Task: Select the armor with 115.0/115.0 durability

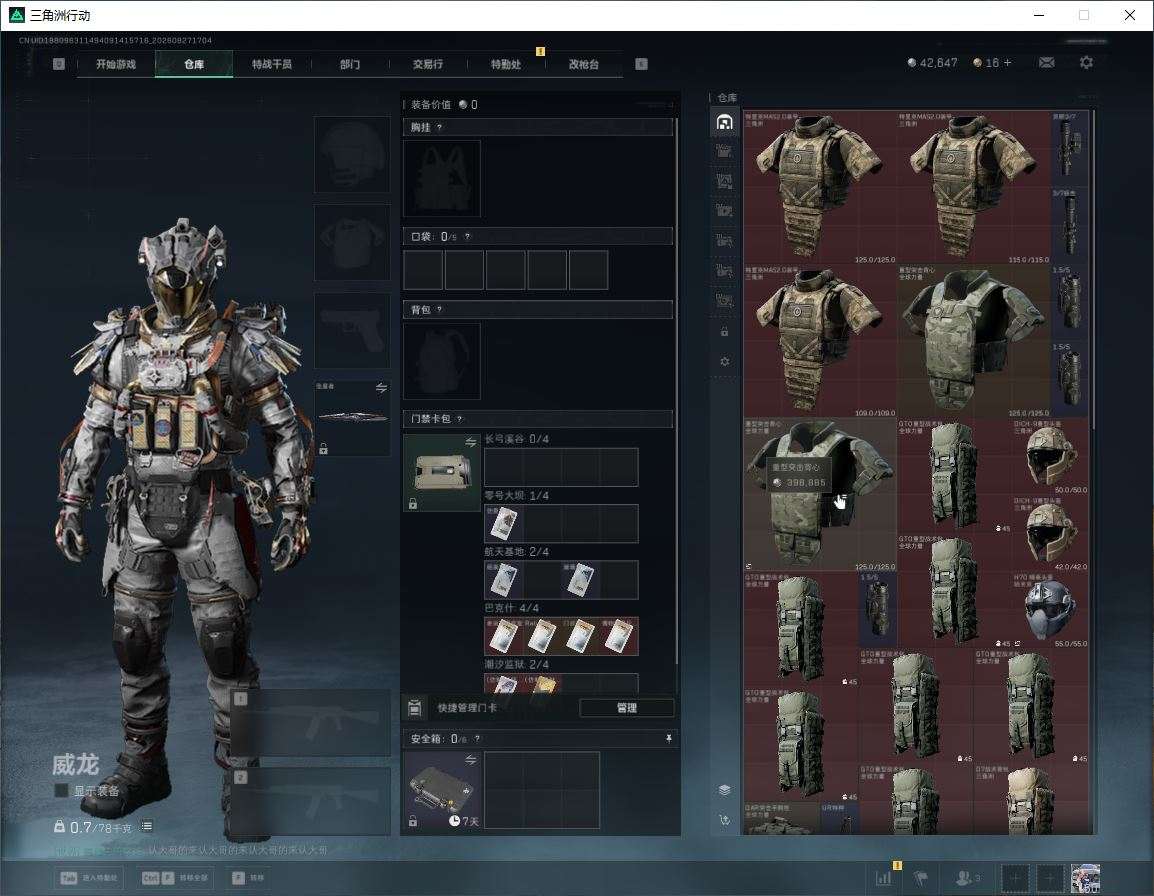Action: point(974,188)
